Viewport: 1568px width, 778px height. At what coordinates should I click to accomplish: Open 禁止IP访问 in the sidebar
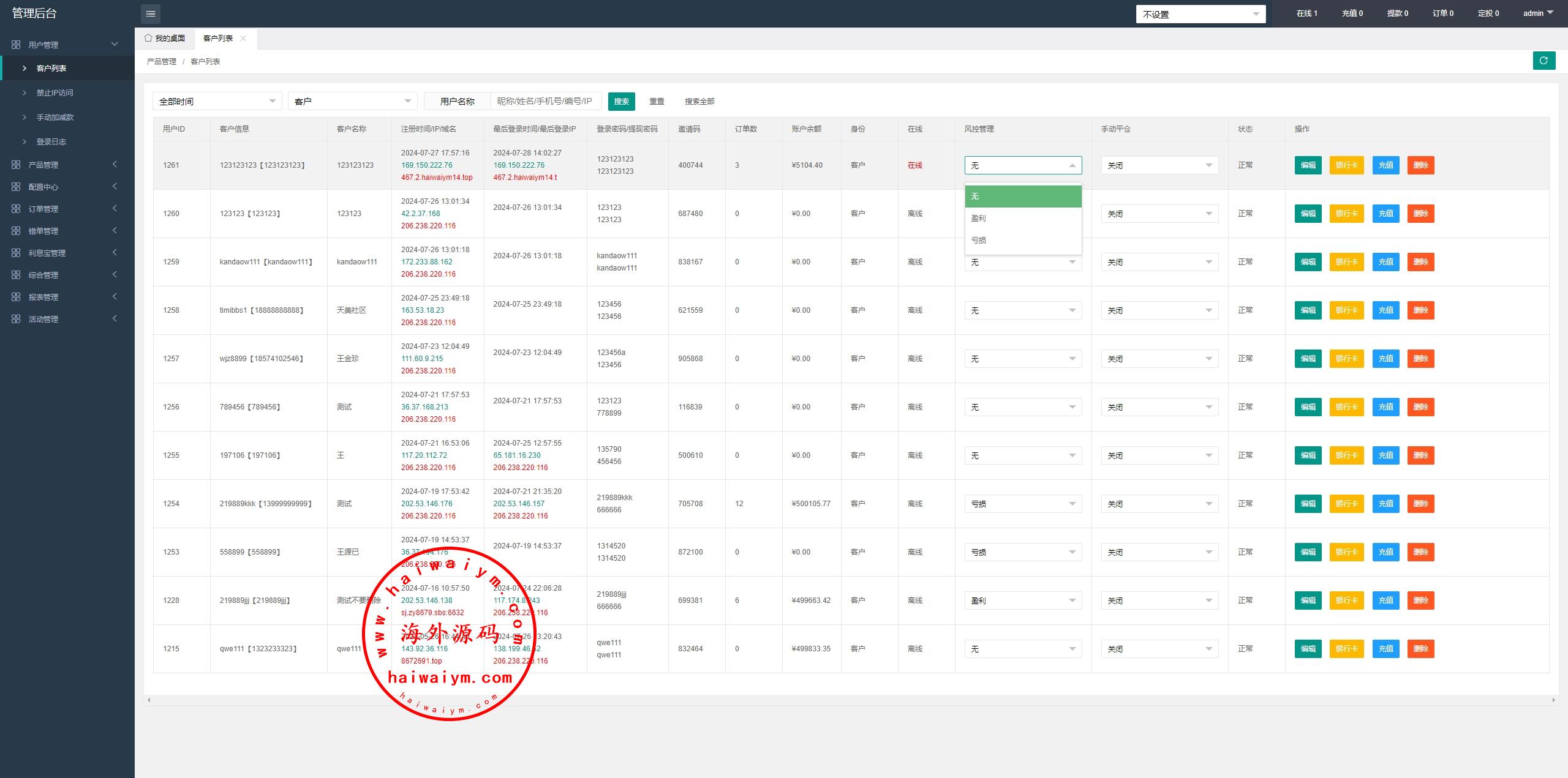coord(55,92)
